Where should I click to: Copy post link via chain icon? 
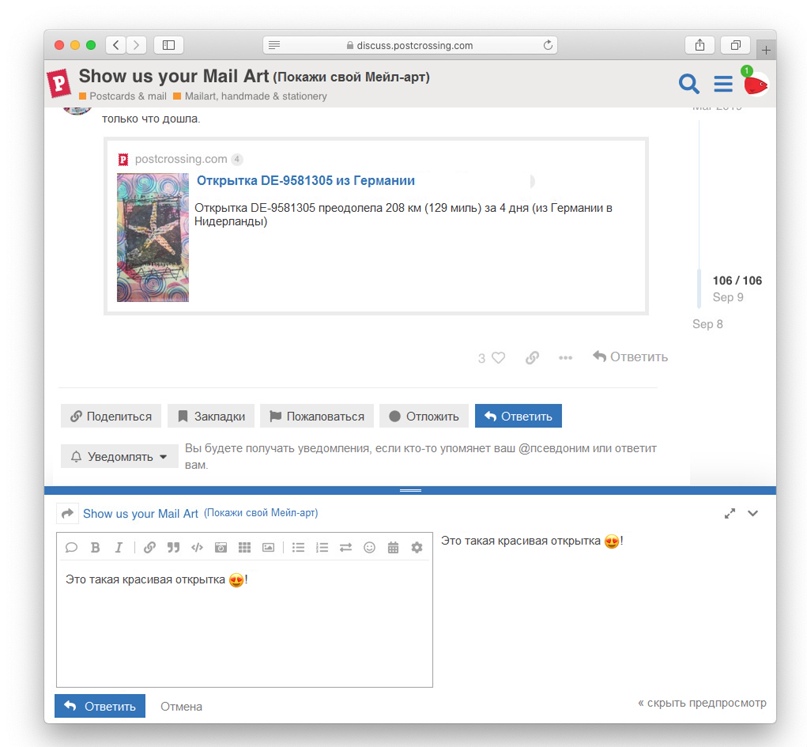click(532, 357)
